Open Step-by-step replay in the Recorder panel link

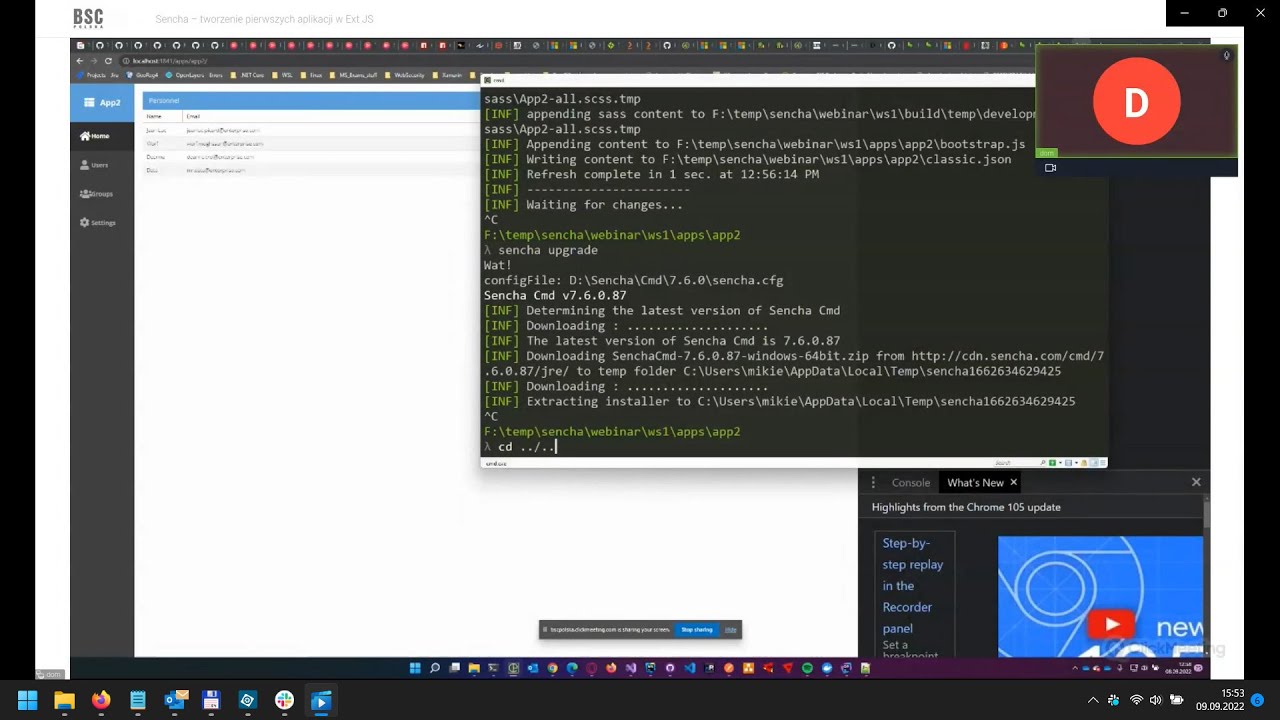(x=913, y=586)
